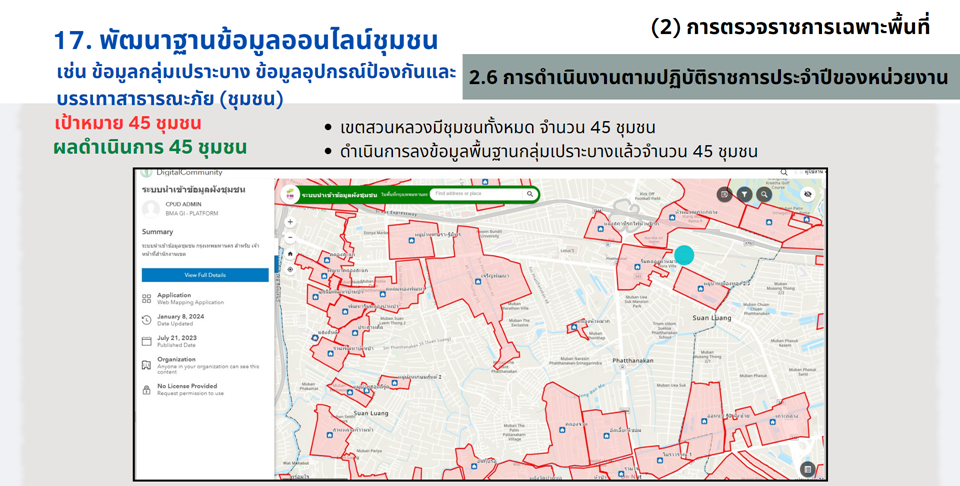This screenshot has height=486, width=960.
Task: Click the Application type grid icon
Action: pos(147,298)
